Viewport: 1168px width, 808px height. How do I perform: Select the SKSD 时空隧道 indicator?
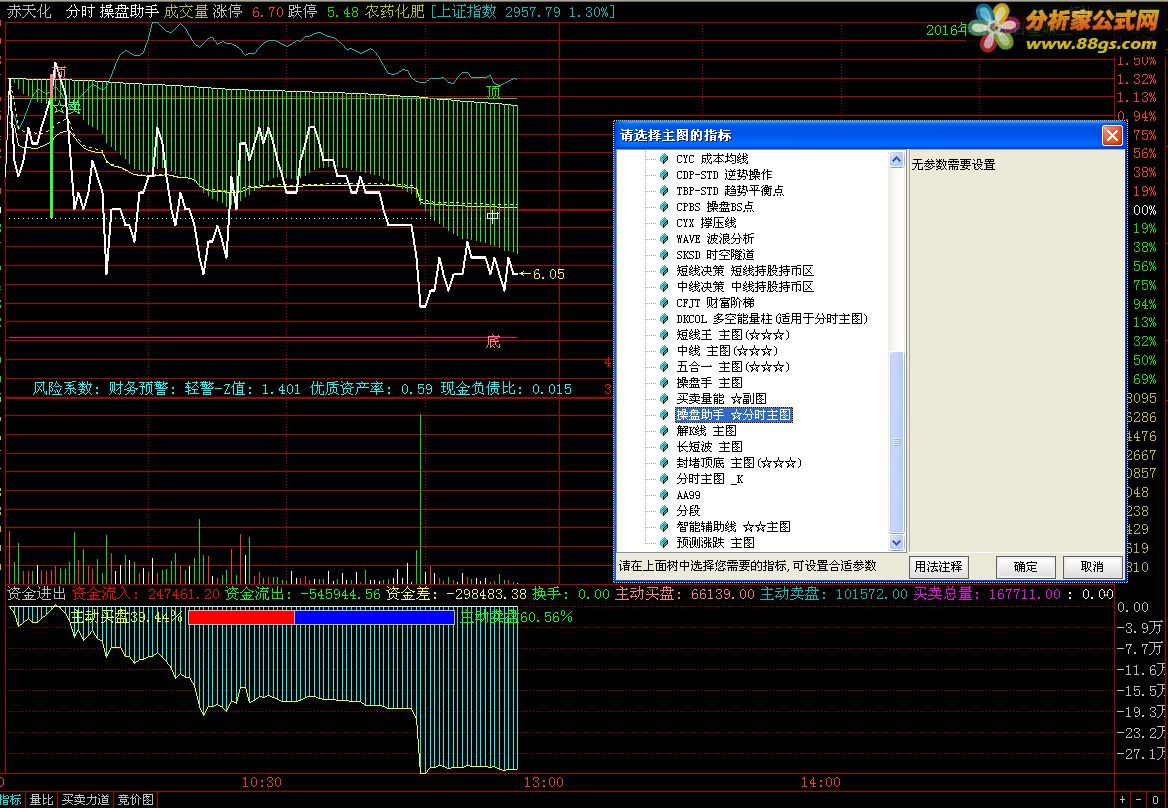pos(714,255)
